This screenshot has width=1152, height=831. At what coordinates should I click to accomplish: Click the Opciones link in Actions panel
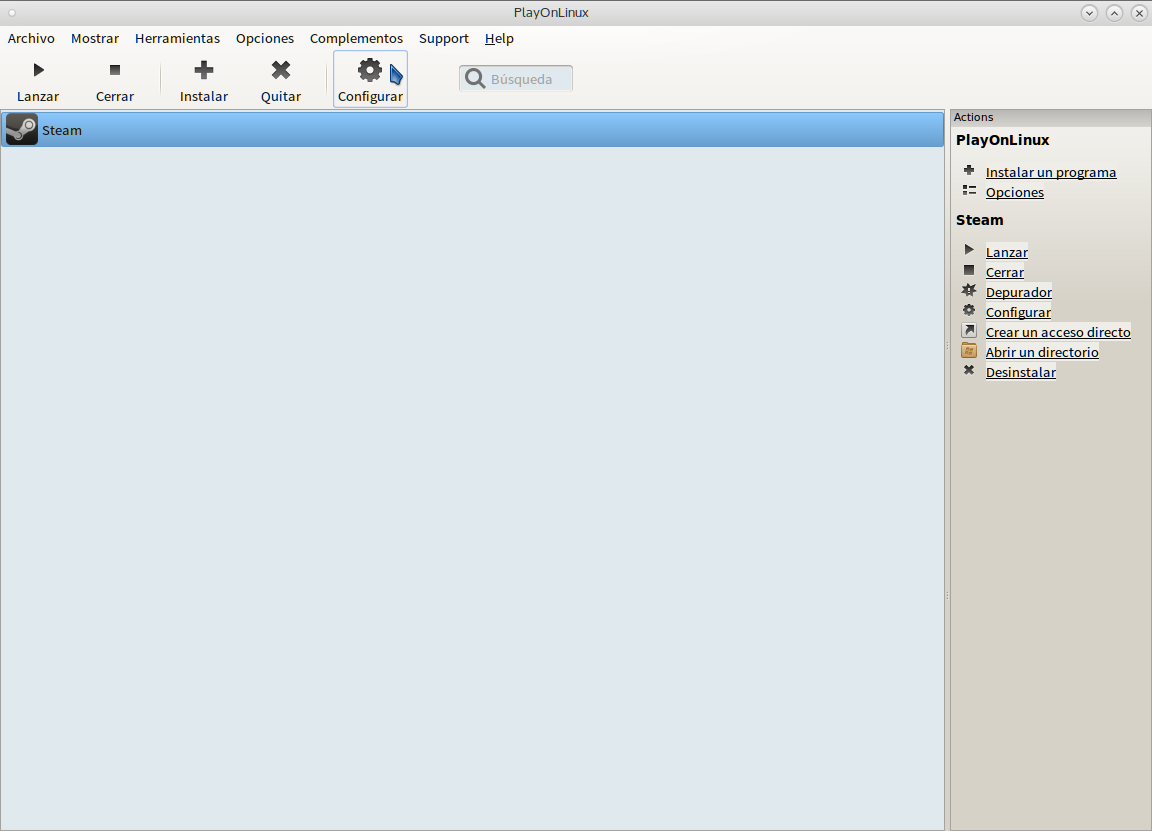click(1015, 193)
